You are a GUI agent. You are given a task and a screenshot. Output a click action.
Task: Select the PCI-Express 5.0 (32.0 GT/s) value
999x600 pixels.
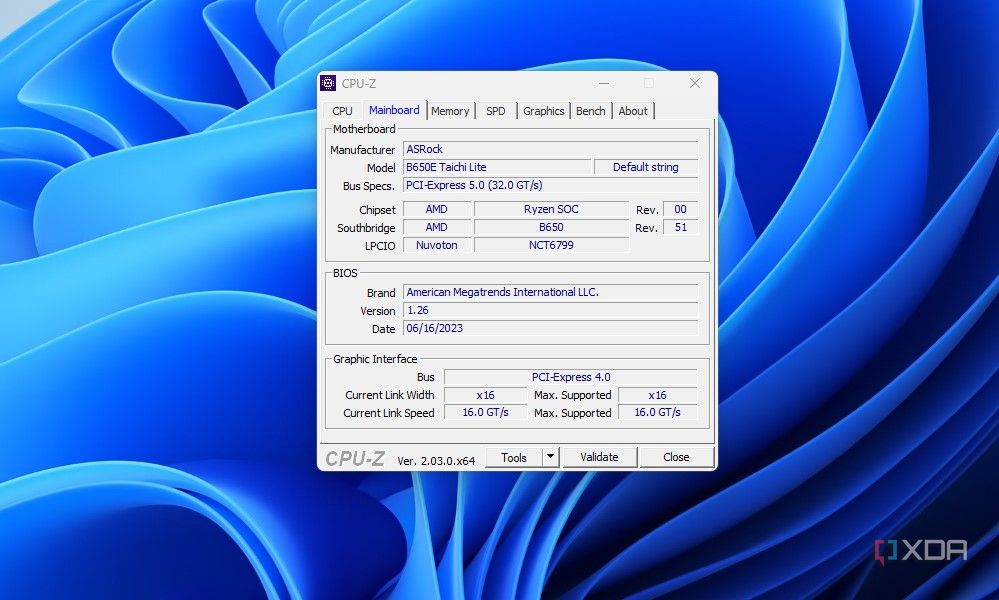pyautogui.click(x=550, y=185)
